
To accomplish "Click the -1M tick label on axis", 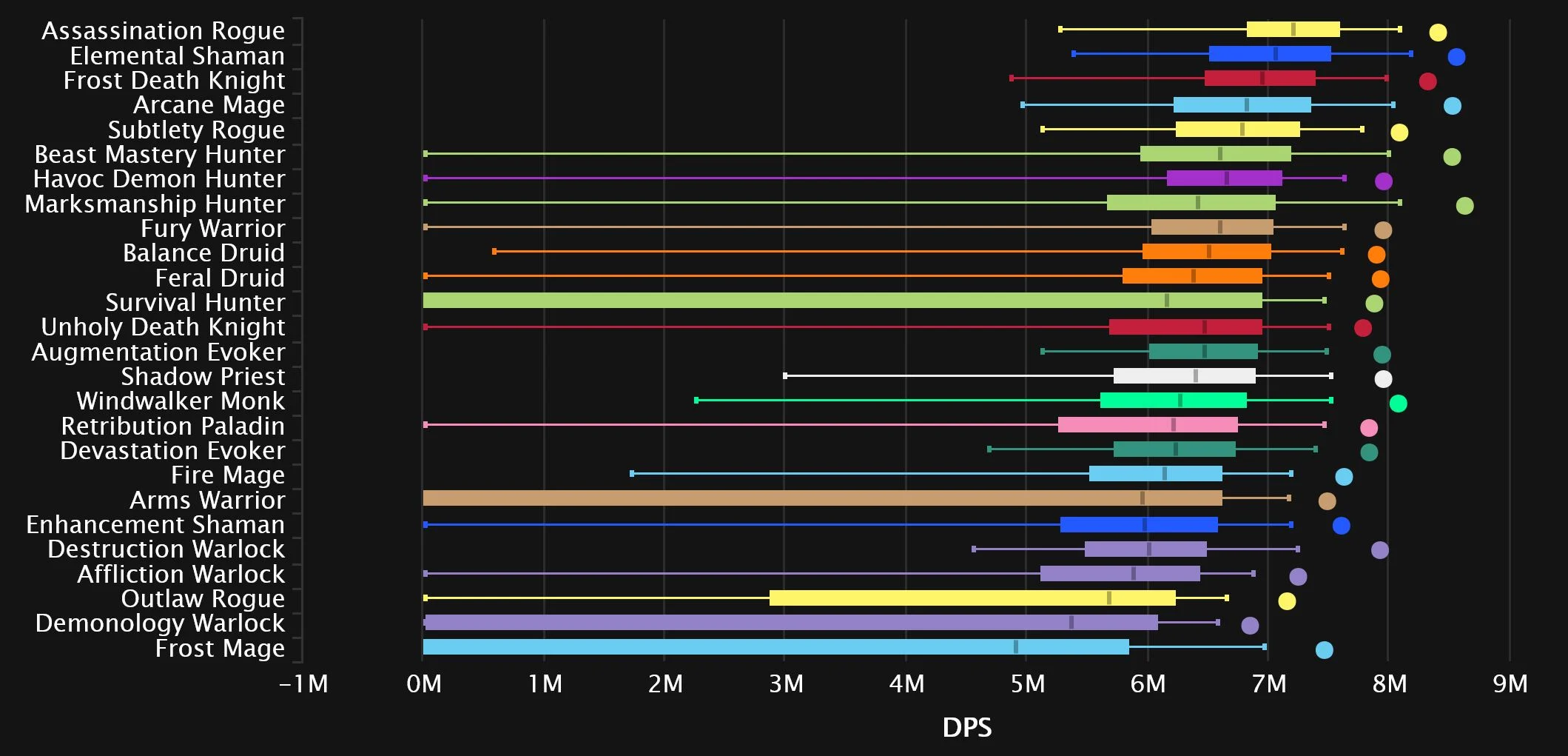I will 303,684.
